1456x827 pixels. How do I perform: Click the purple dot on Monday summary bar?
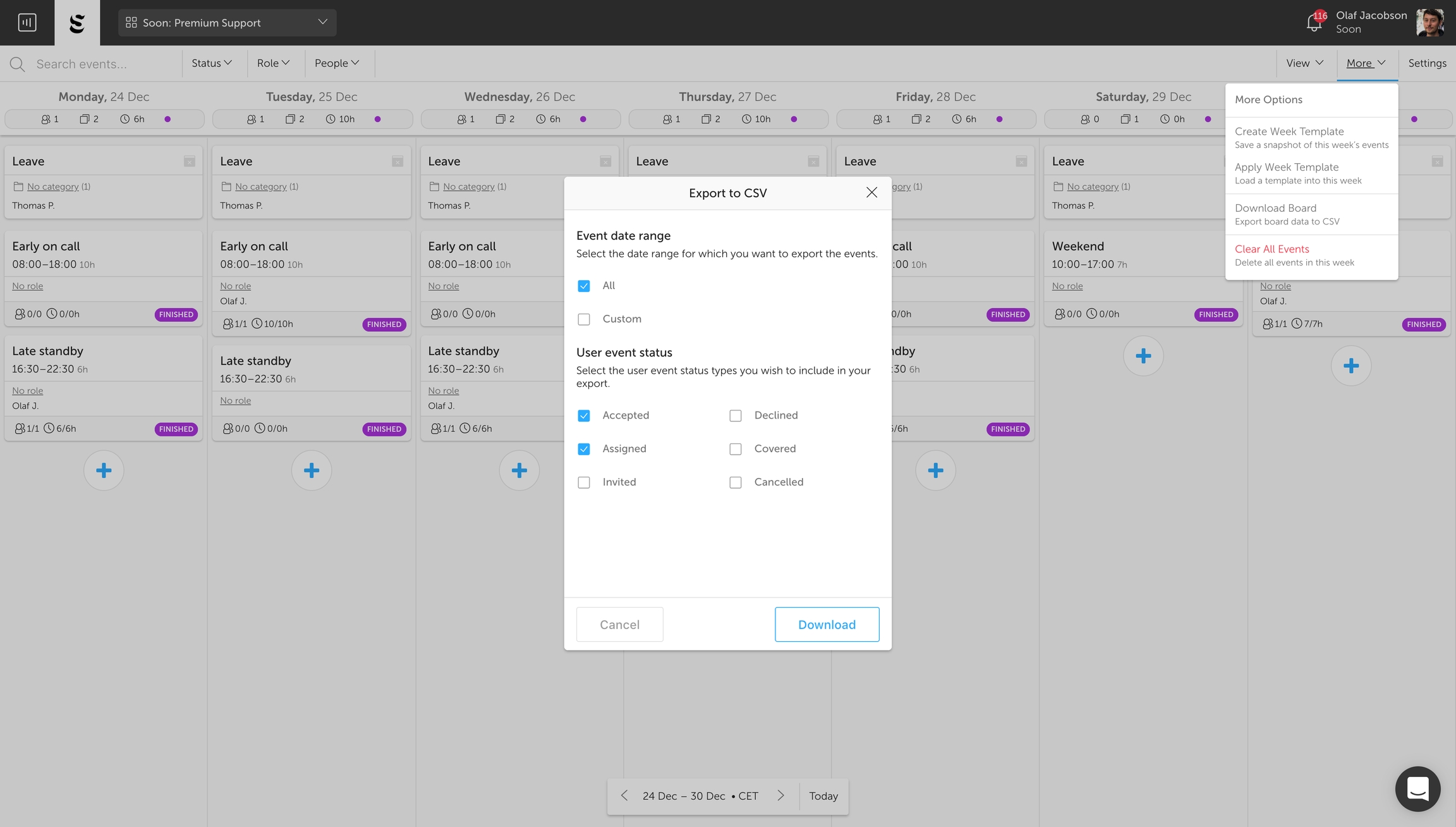pyautogui.click(x=167, y=119)
